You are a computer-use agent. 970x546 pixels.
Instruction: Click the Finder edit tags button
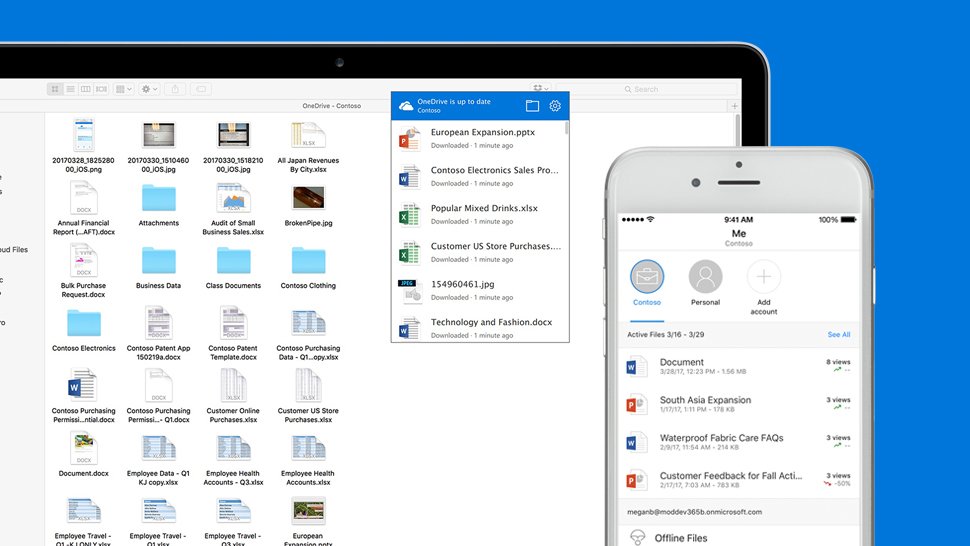[201, 89]
